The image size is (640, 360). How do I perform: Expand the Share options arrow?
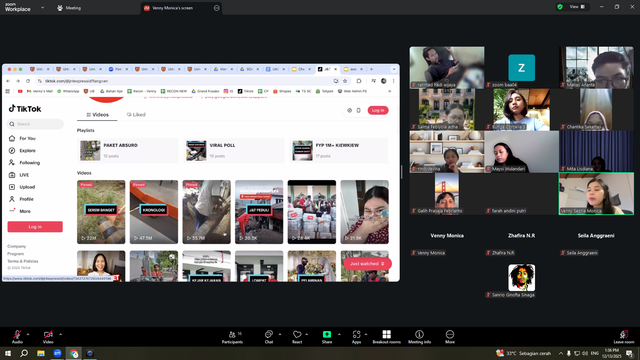[x=339, y=334]
